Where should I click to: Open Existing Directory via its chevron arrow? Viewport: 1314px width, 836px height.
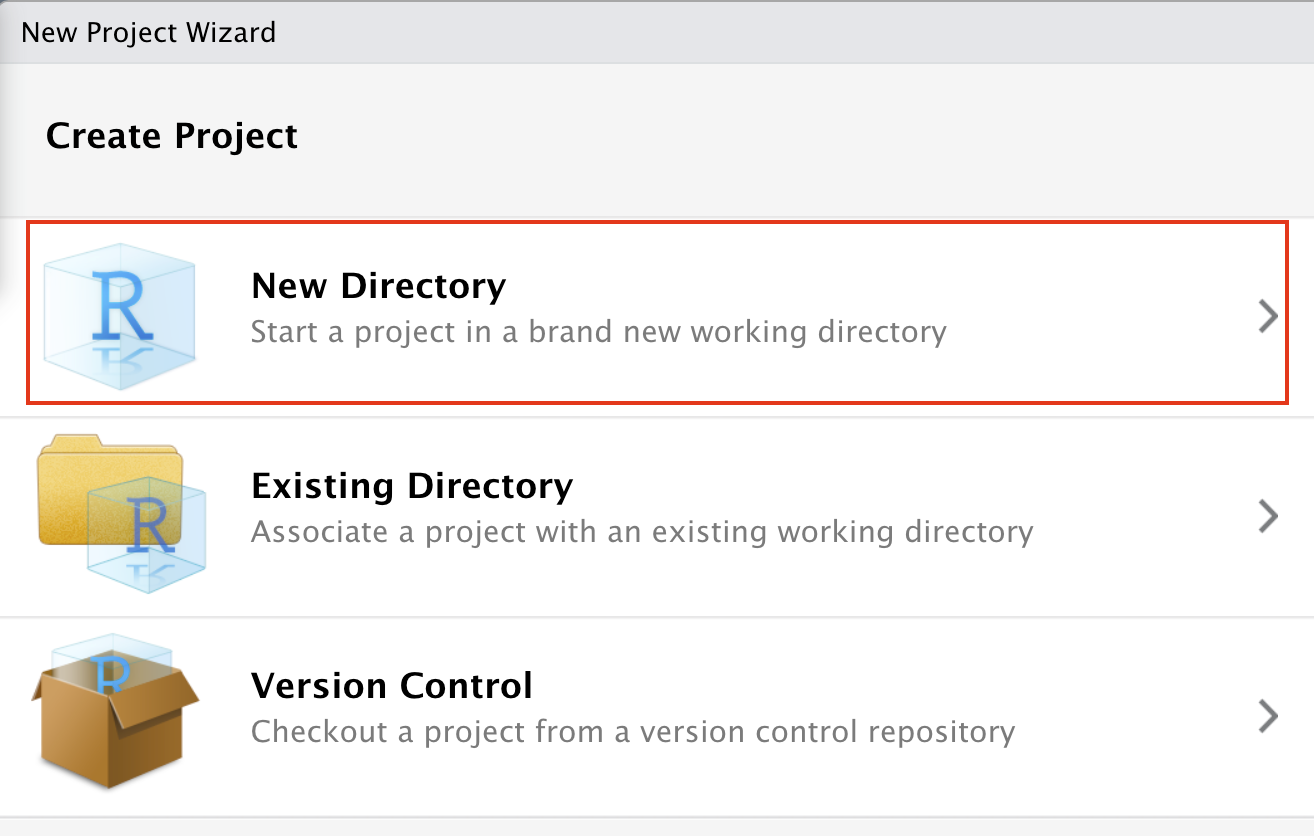pos(1268,516)
